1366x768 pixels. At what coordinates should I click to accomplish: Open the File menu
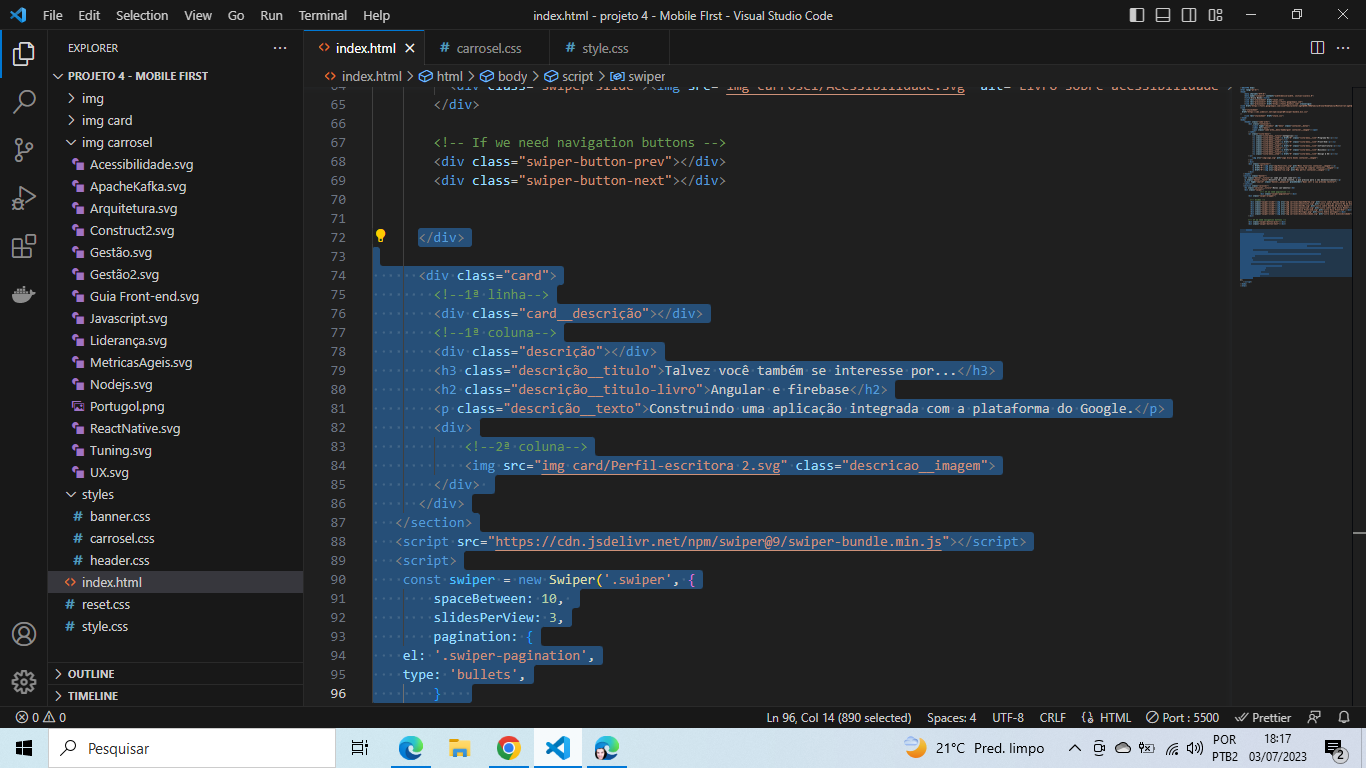click(53, 15)
